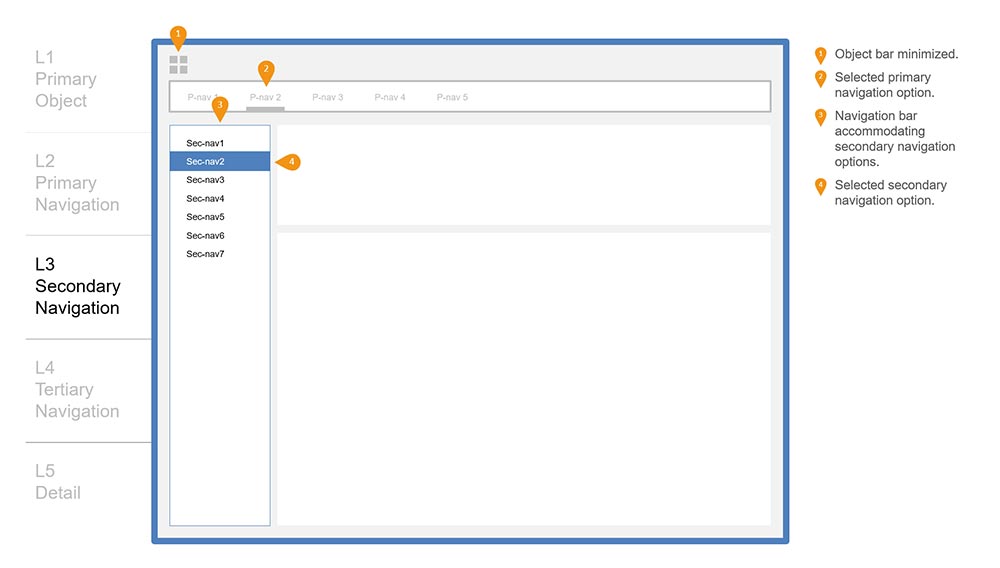Click legend marker beside 'Selected secondary navigation option'

coord(820,186)
